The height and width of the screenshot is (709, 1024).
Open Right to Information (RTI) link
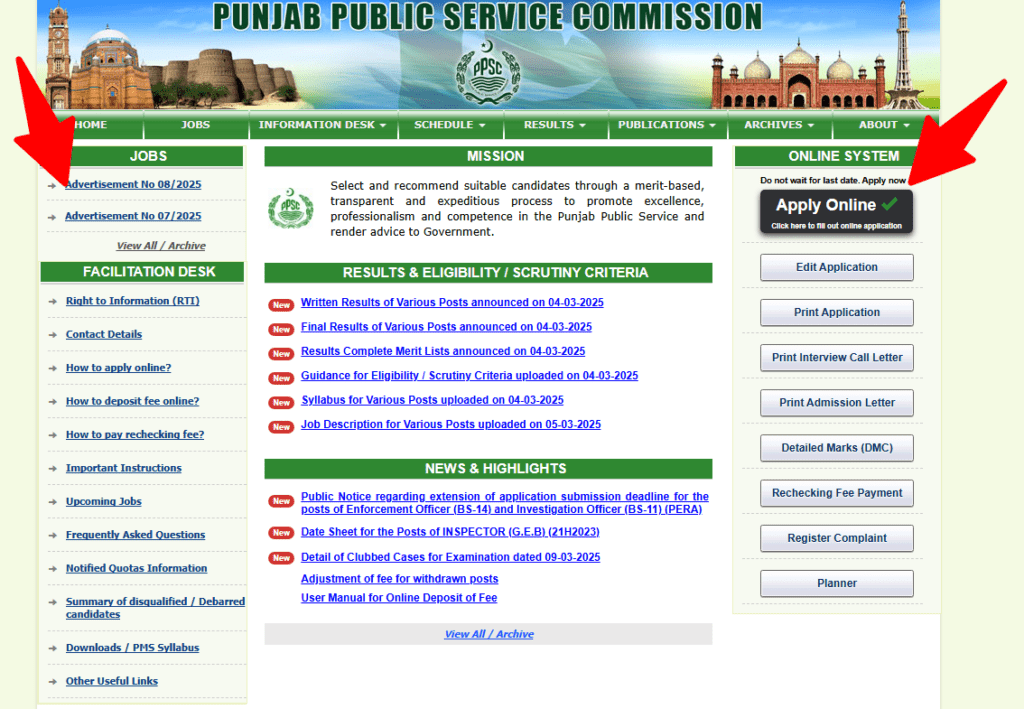(133, 301)
